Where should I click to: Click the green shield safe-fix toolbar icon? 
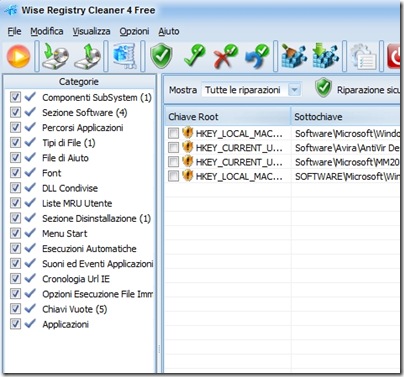(161, 56)
